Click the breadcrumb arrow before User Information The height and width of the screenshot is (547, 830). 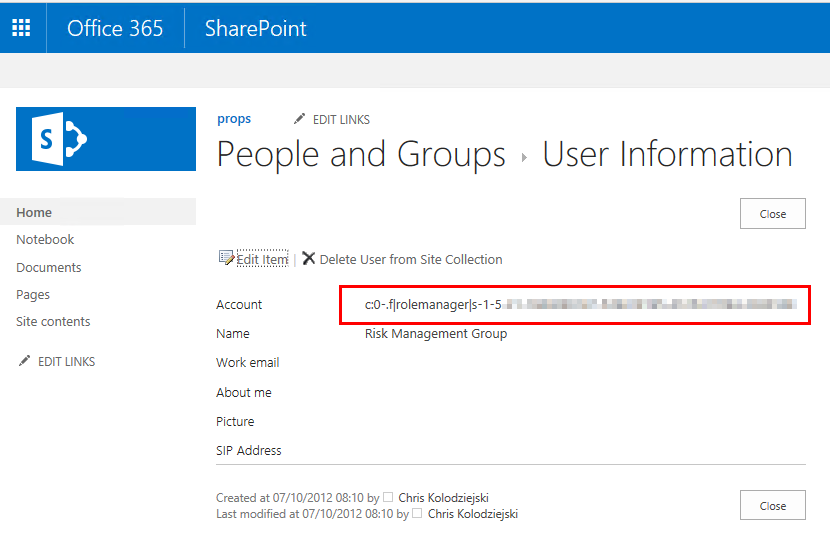pyautogui.click(x=524, y=158)
